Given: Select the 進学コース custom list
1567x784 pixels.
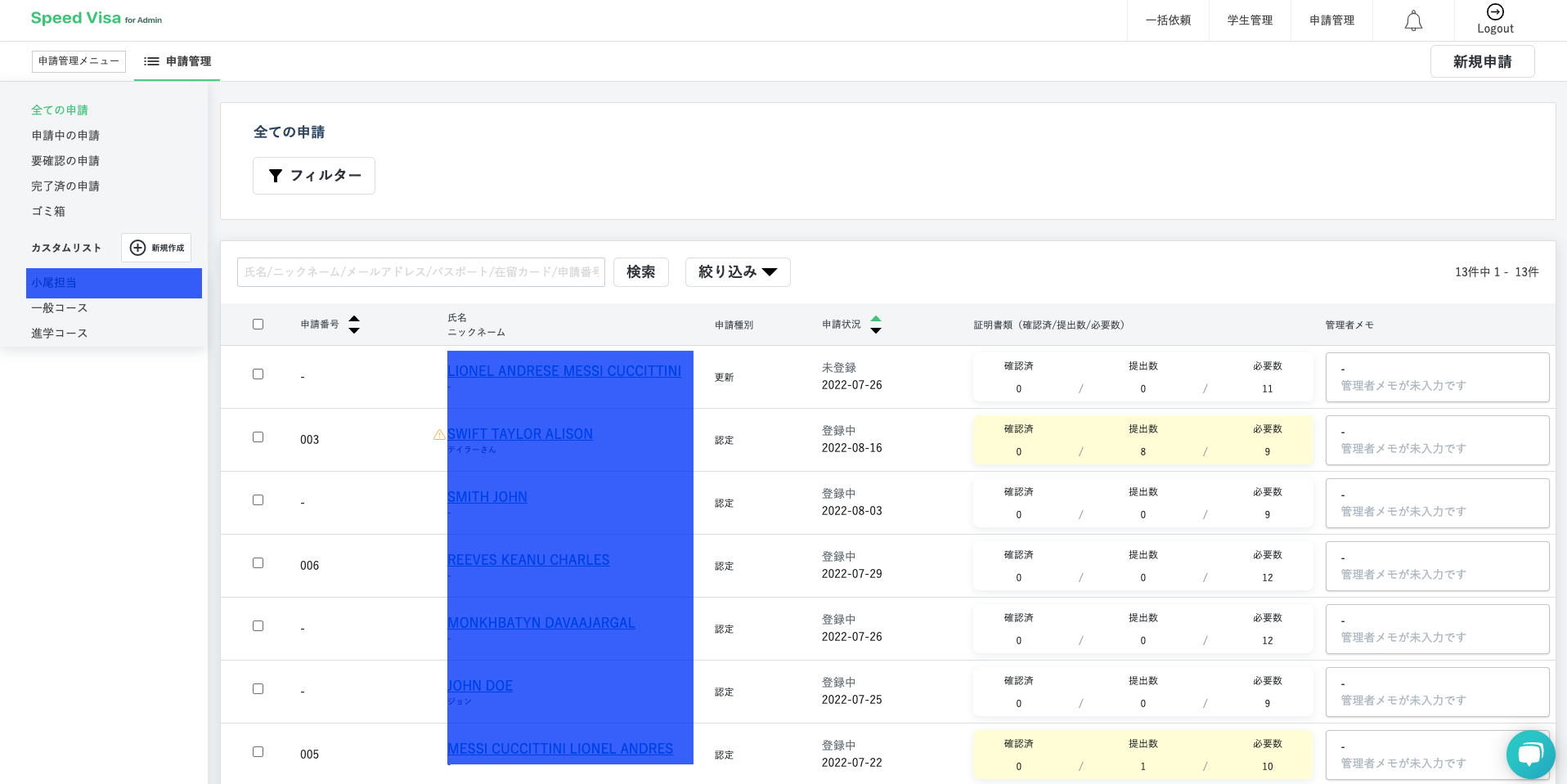Looking at the screenshot, I should pos(60,334).
